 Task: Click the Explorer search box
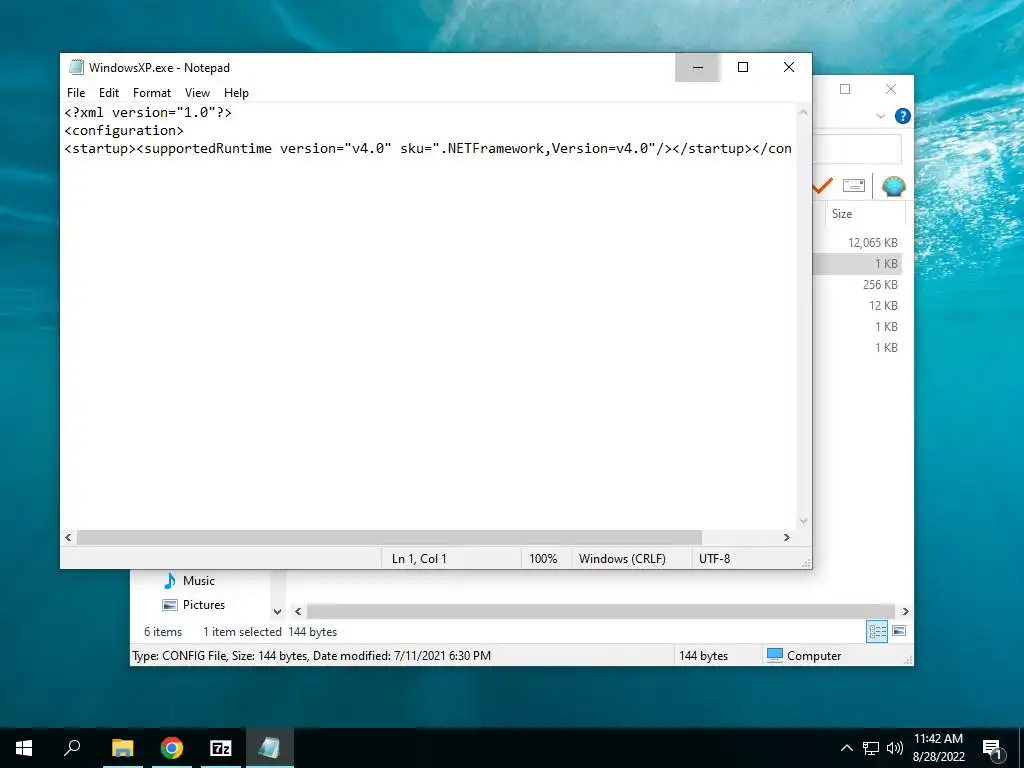click(857, 150)
